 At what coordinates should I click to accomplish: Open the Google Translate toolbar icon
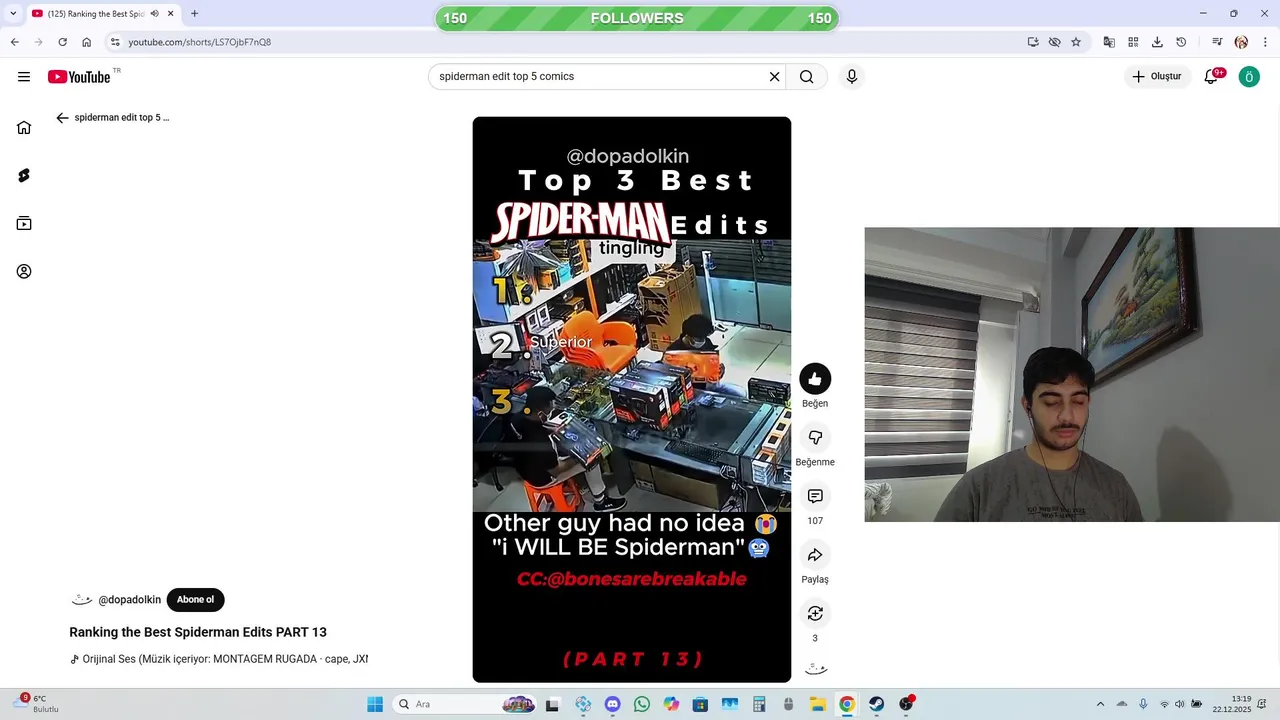coord(1109,42)
